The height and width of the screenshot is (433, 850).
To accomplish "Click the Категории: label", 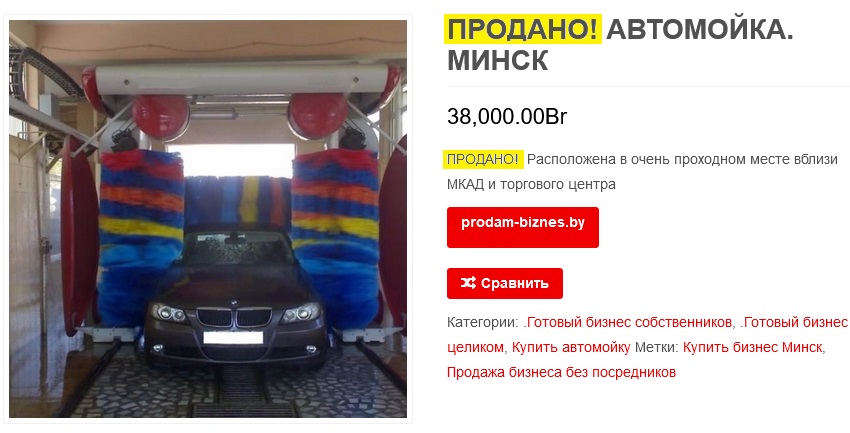I will [x=483, y=322].
